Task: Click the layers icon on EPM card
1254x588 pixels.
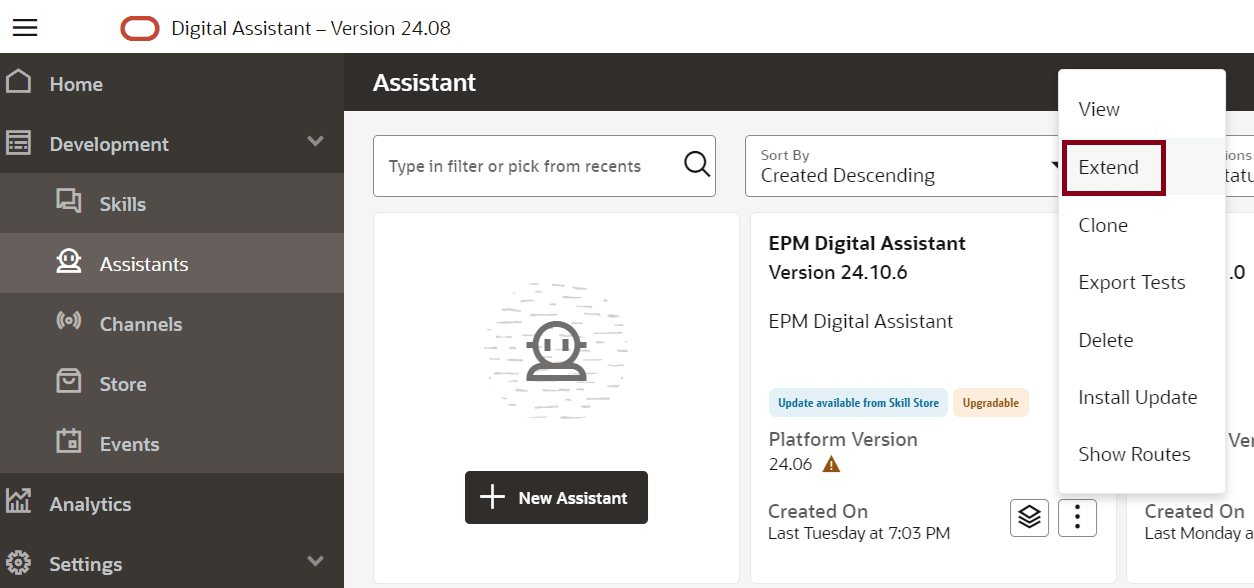Action: click(x=1029, y=517)
